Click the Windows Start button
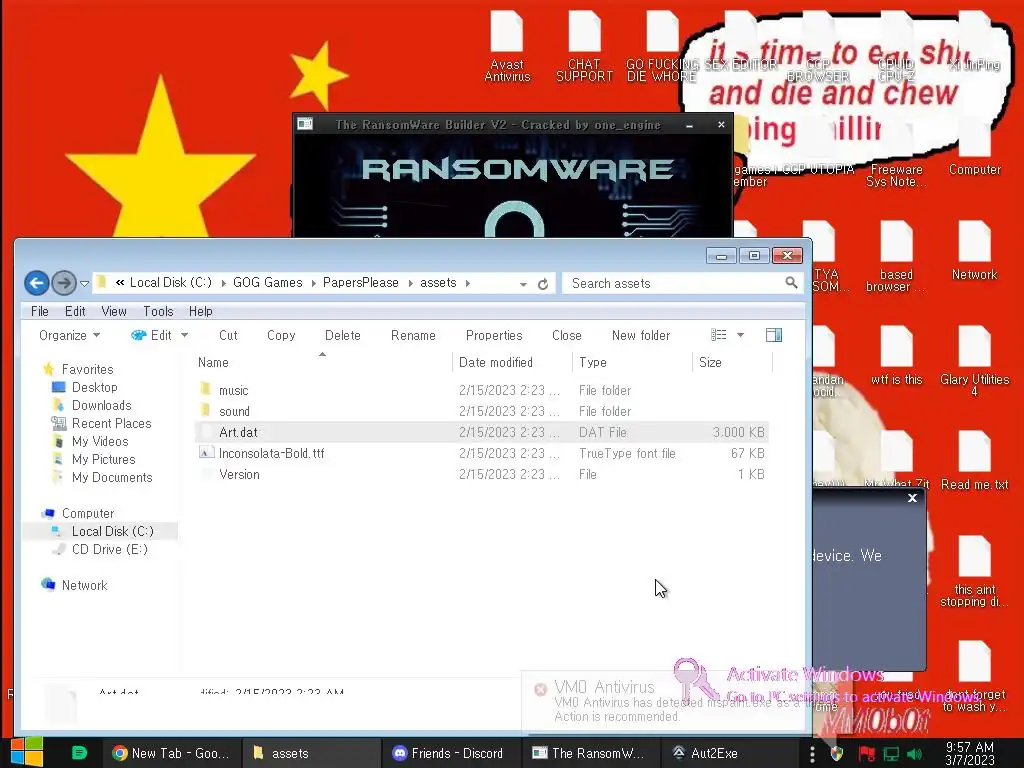The image size is (1024, 768). [27, 752]
